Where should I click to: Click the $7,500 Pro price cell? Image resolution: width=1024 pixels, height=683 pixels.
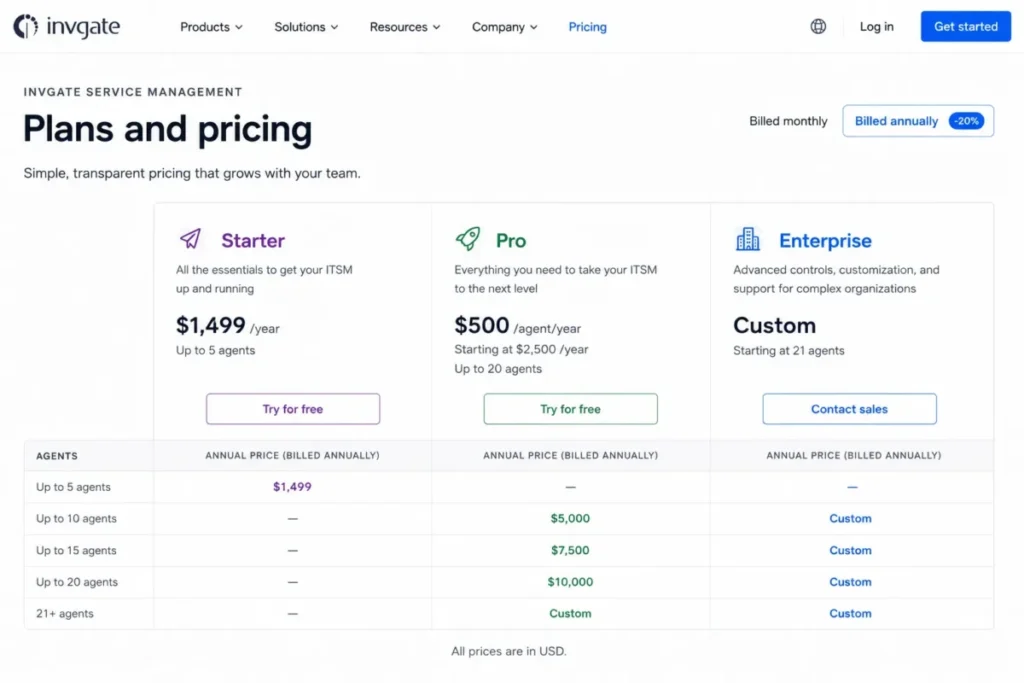570,550
